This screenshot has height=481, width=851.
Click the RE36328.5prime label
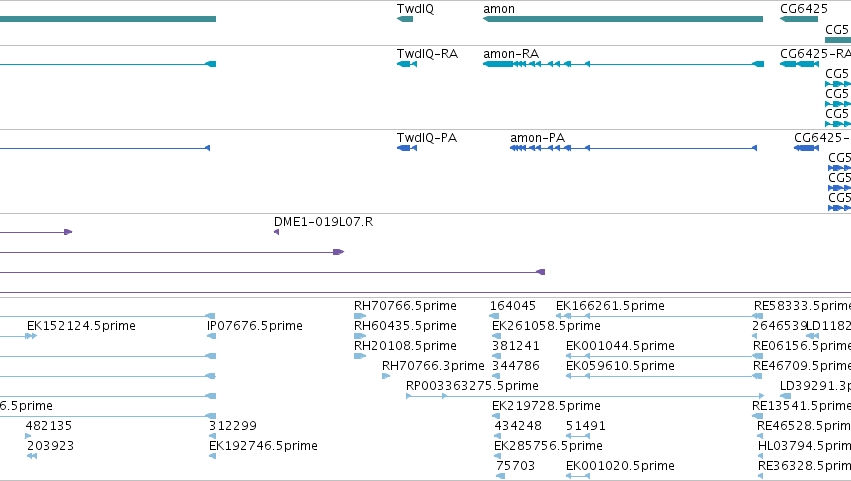804,466
